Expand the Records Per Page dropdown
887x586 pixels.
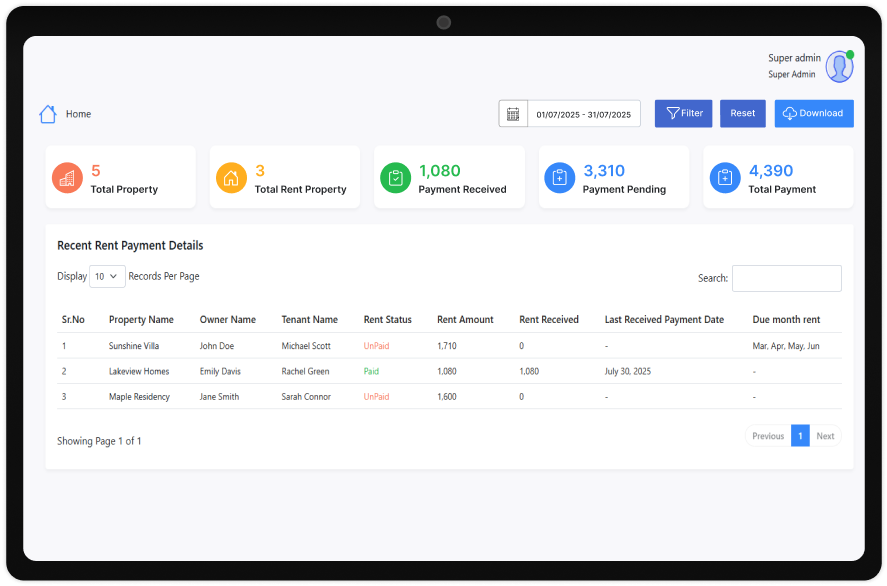(x=107, y=276)
